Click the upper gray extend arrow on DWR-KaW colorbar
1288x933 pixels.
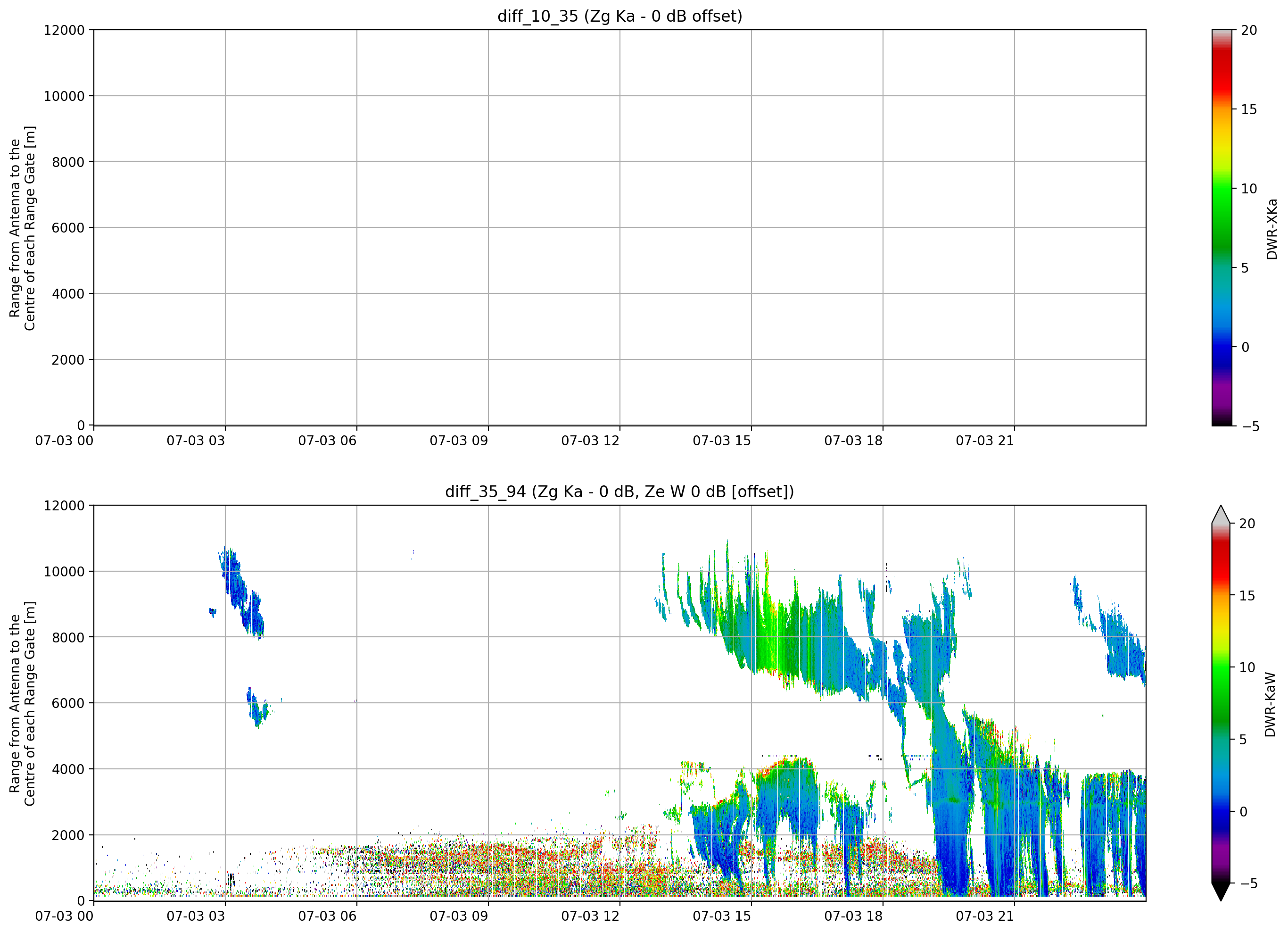(x=1221, y=514)
